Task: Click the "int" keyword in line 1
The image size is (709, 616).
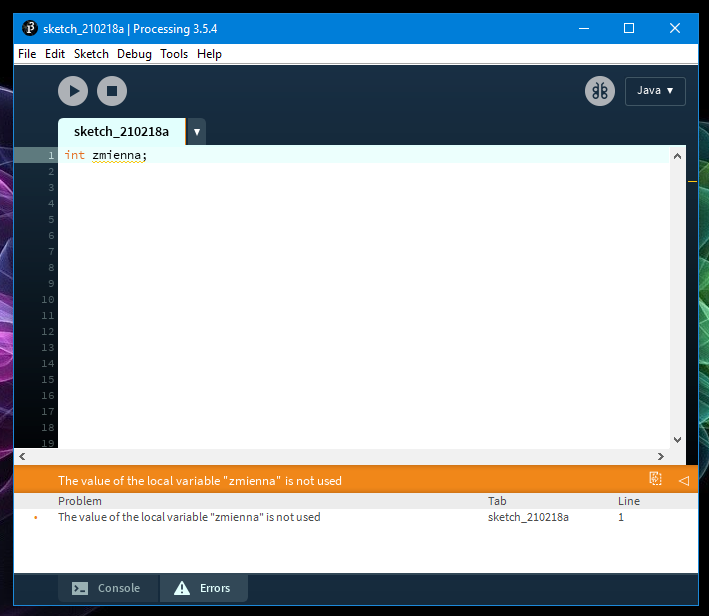Action: [75, 155]
